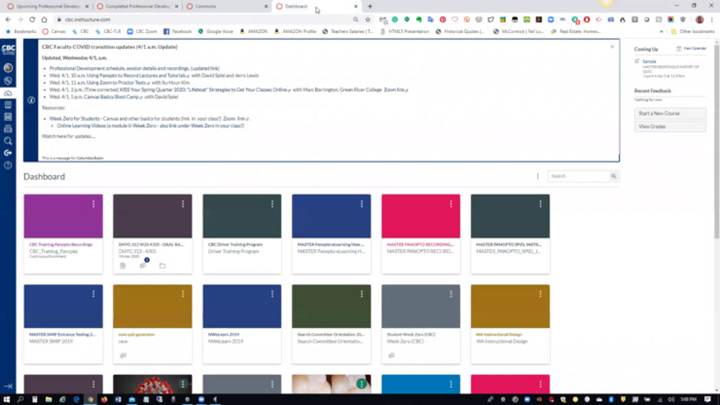Open File Explorer from the taskbar

[48, 399]
